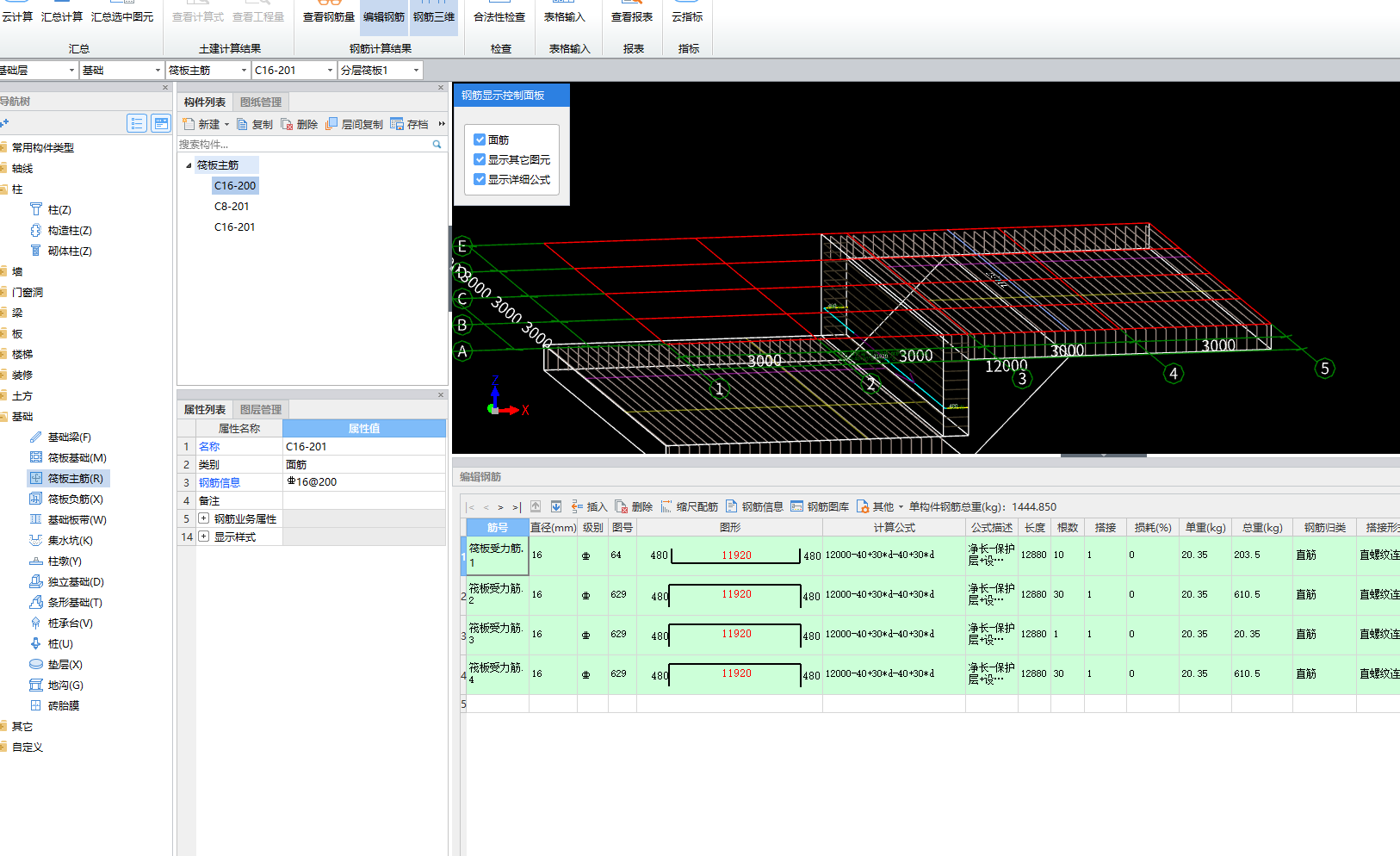Select 基础板带(W) item
The width and height of the screenshot is (1400, 856).
click(x=77, y=519)
